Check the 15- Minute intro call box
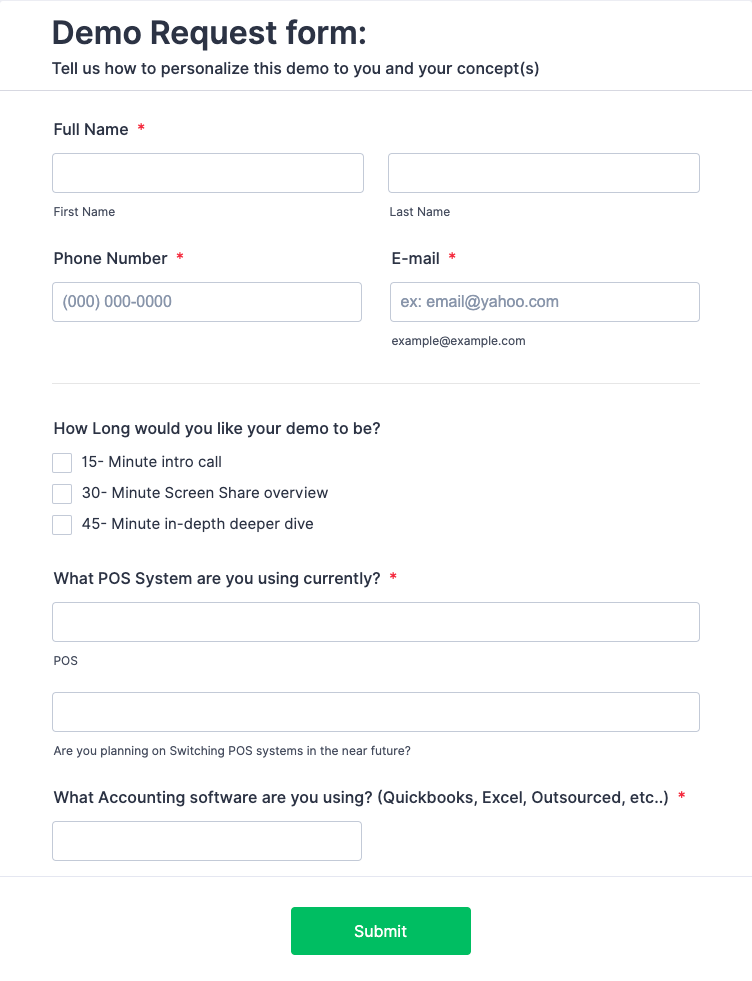The image size is (752, 981). click(62, 463)
